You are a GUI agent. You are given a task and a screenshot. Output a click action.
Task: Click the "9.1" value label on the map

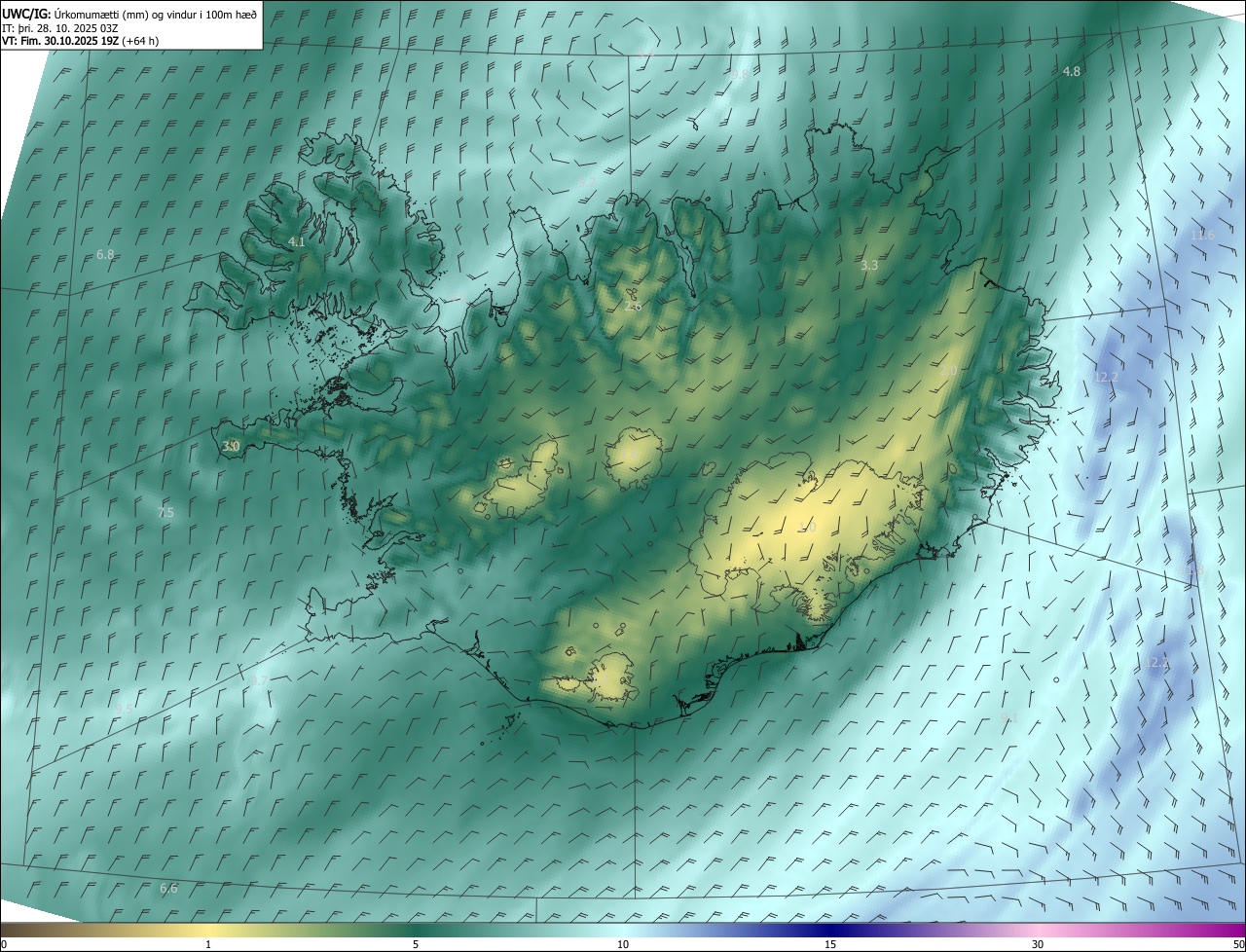1008,718
